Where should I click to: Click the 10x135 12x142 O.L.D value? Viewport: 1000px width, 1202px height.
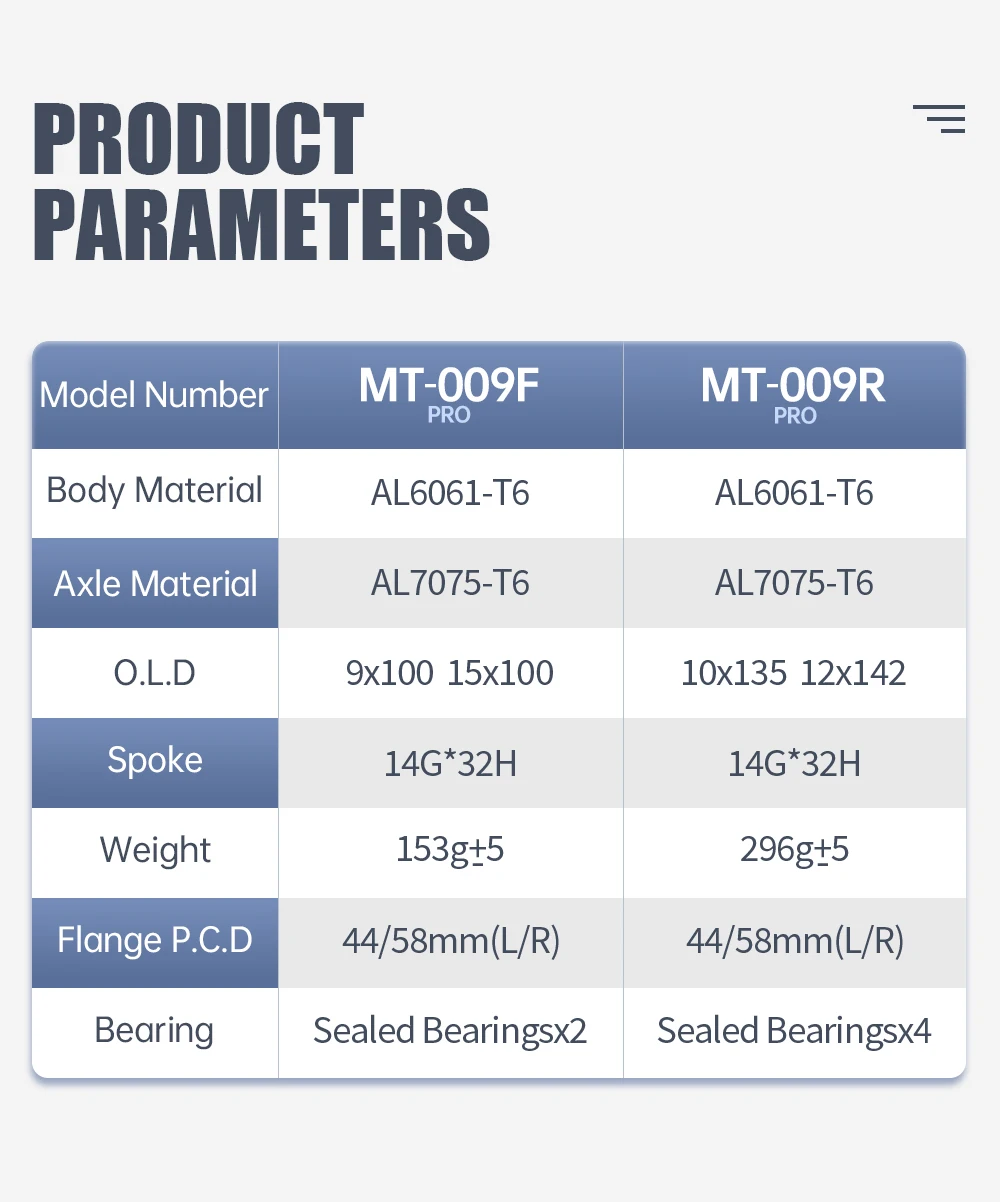[794, 673]
